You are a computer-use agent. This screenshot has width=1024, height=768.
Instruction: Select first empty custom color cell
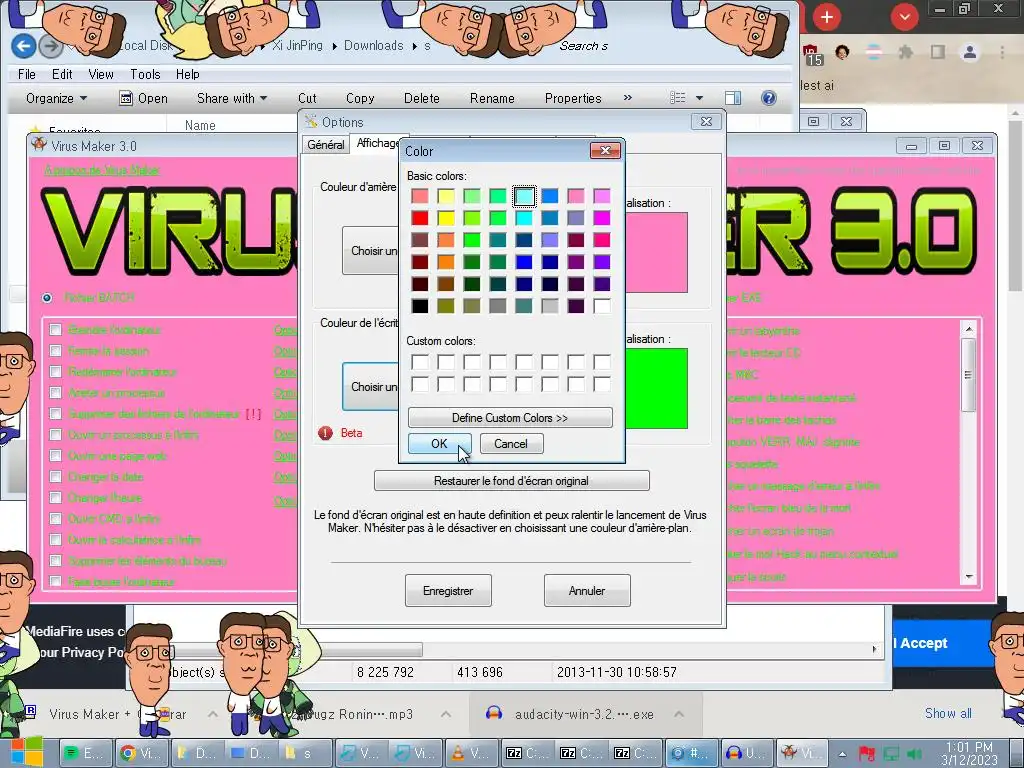point(420,362)
